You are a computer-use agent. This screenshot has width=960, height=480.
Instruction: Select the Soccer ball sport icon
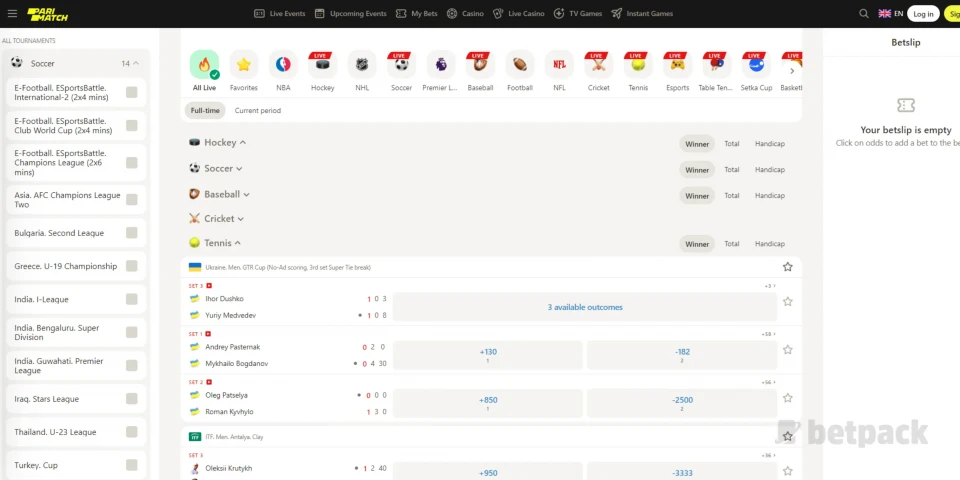(402, 64)
